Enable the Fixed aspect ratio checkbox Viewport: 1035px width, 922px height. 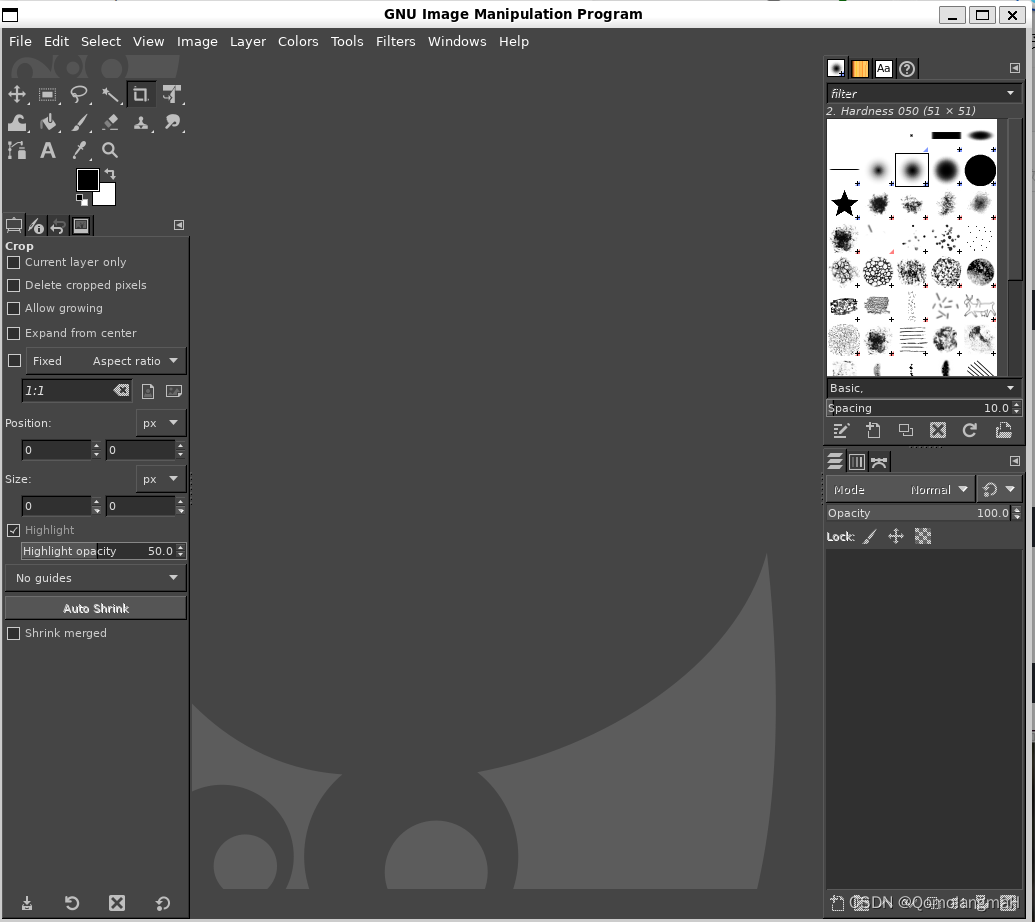click(14, 361)
